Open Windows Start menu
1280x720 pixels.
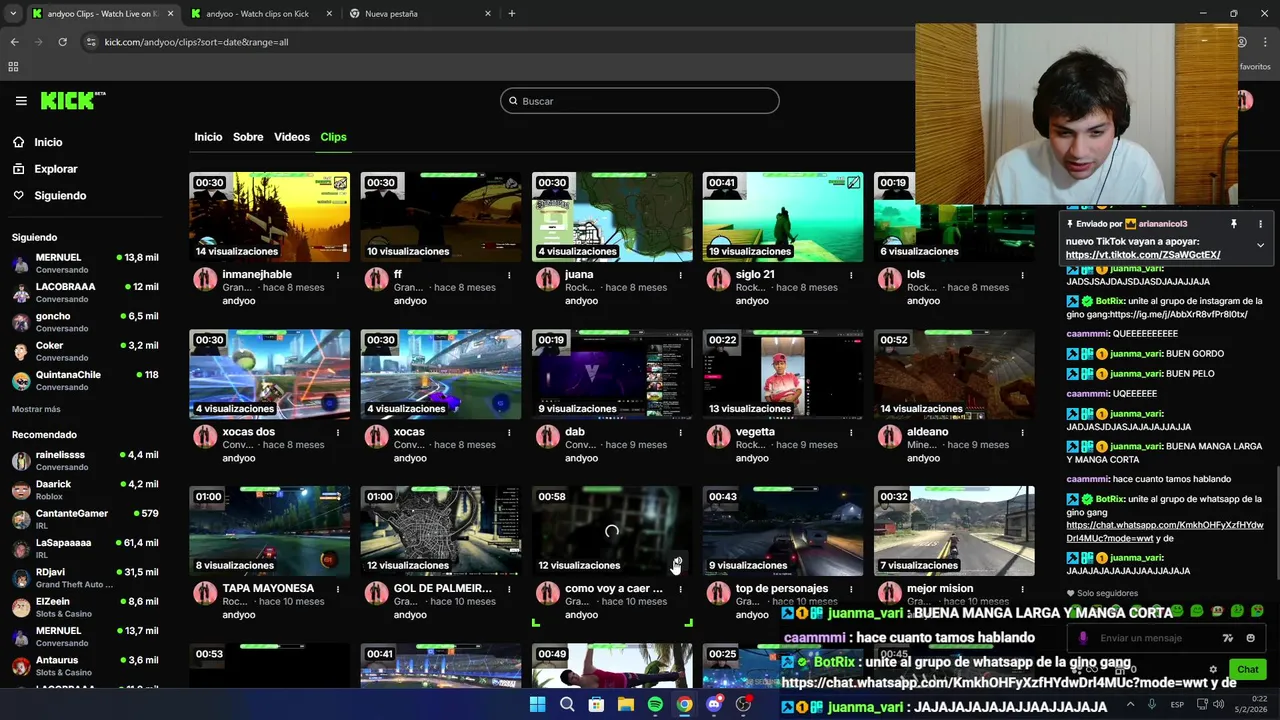(x=538, y=704)
